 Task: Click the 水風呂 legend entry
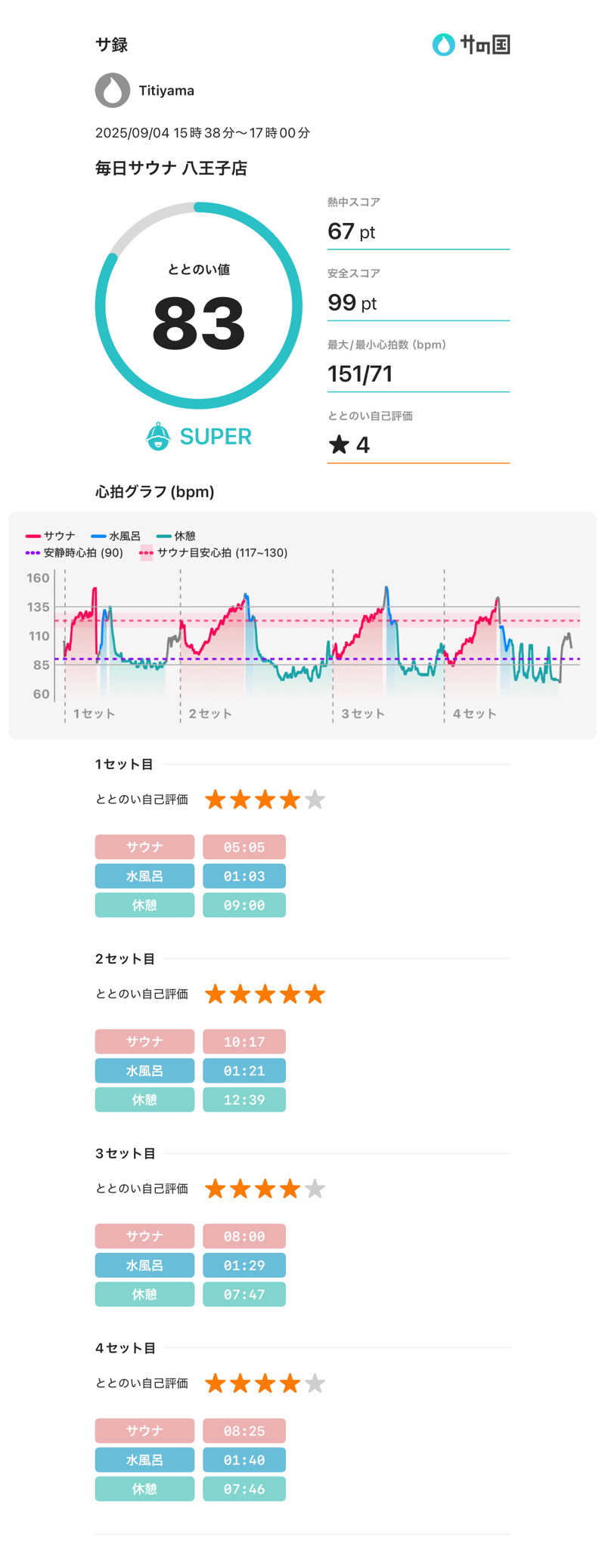[x=116, y=537]
